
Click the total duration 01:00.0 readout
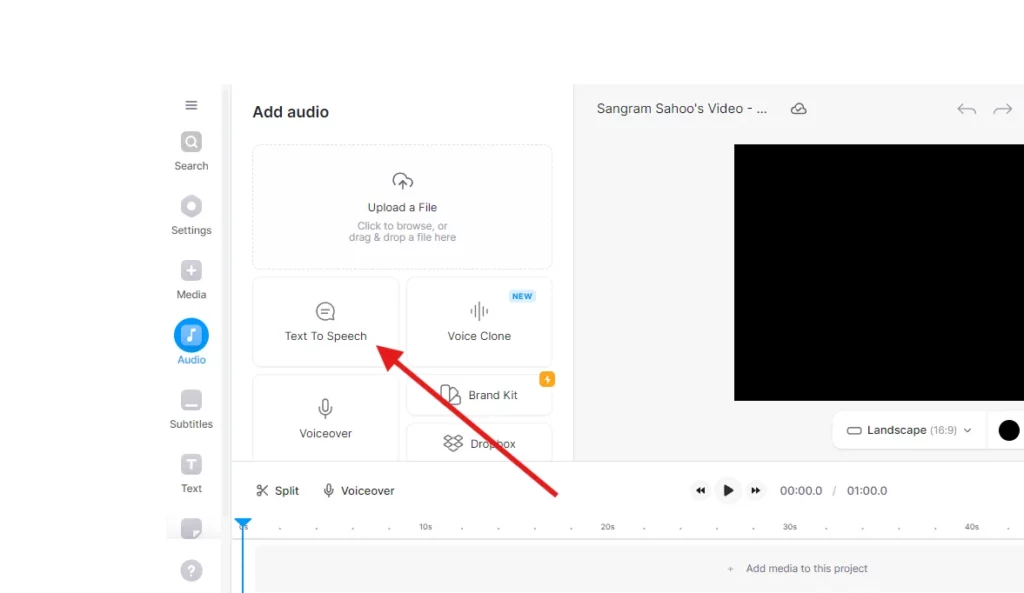click(x=867, y=490)
